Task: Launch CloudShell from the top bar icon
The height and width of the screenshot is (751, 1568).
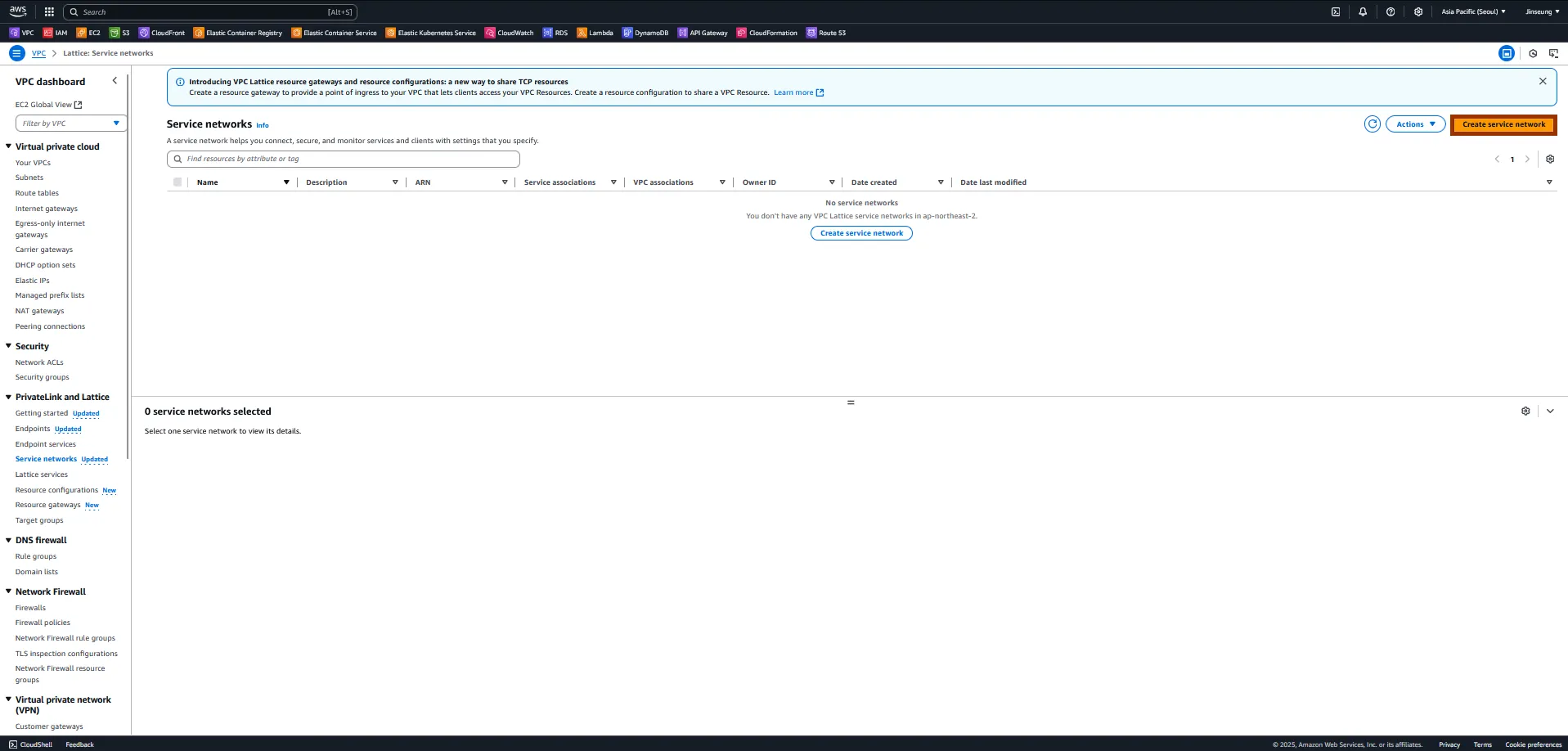Action: tap(1336, 12)
